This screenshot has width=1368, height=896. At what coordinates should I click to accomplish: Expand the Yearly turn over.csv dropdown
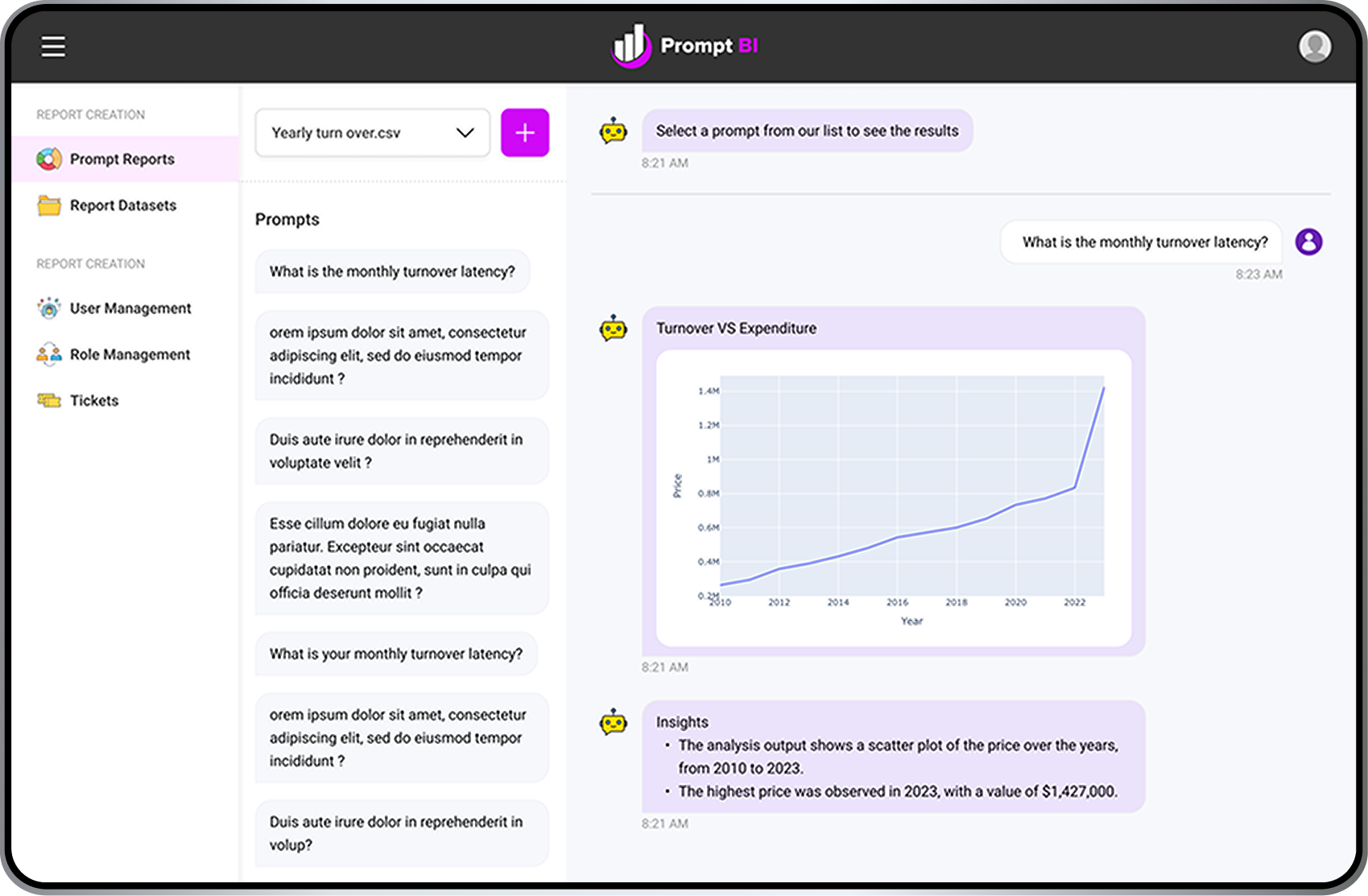[x=373, y=133]
